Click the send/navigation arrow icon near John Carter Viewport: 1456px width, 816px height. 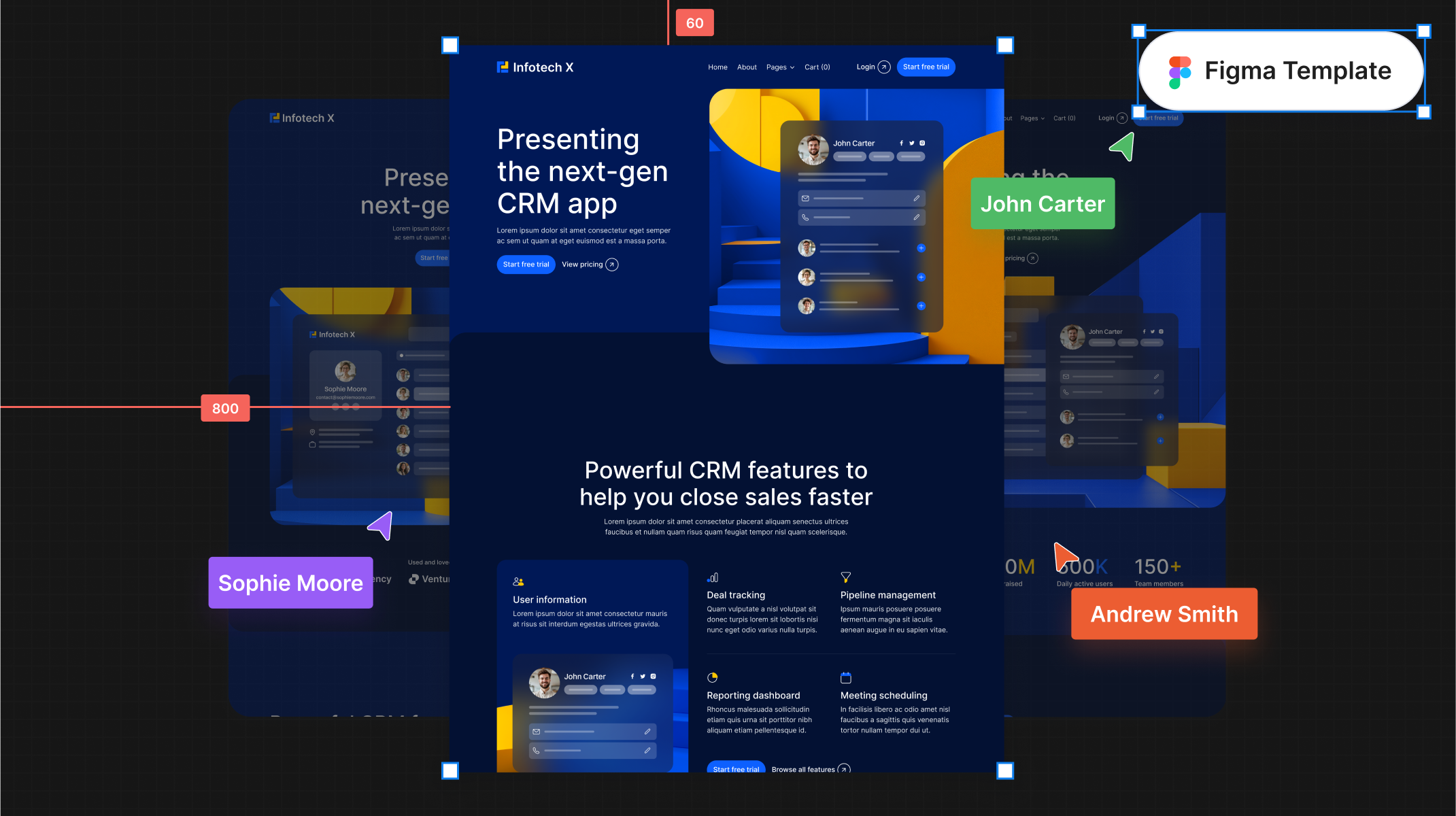click(1121, 147)
